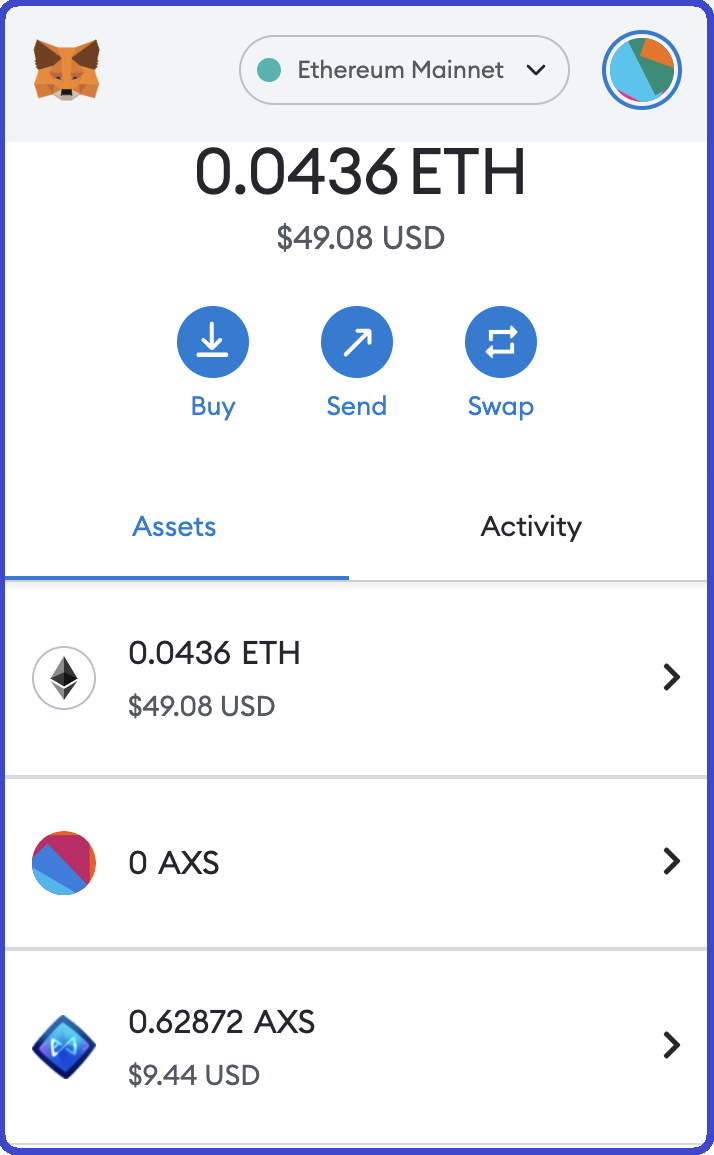Open the account avatar menu
The width and height of the screenshot is (714, 1155).
click(x=642, y=70)
